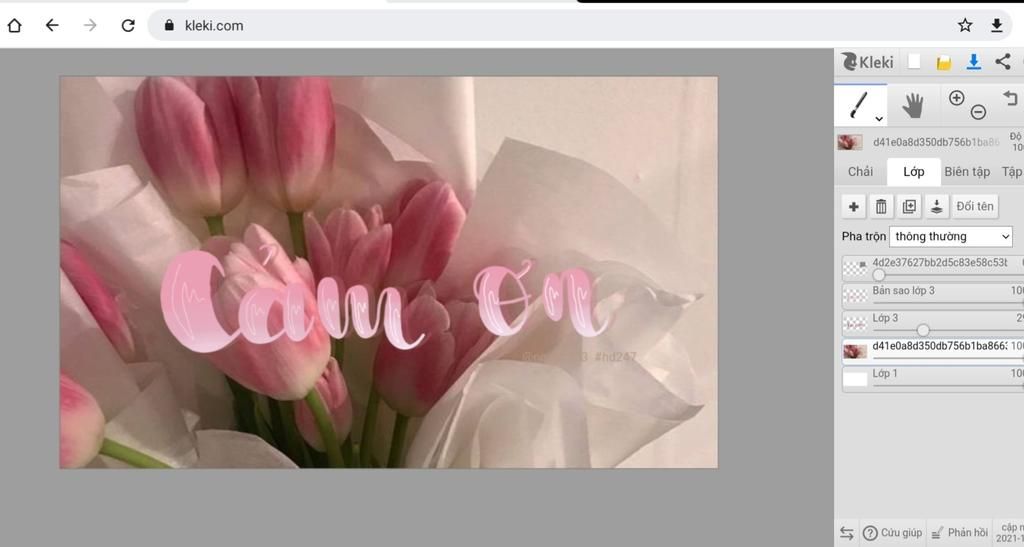This screenshot has width=1024, height=547.
Task: Duplicate the selected layer
Action: (909, 207)
